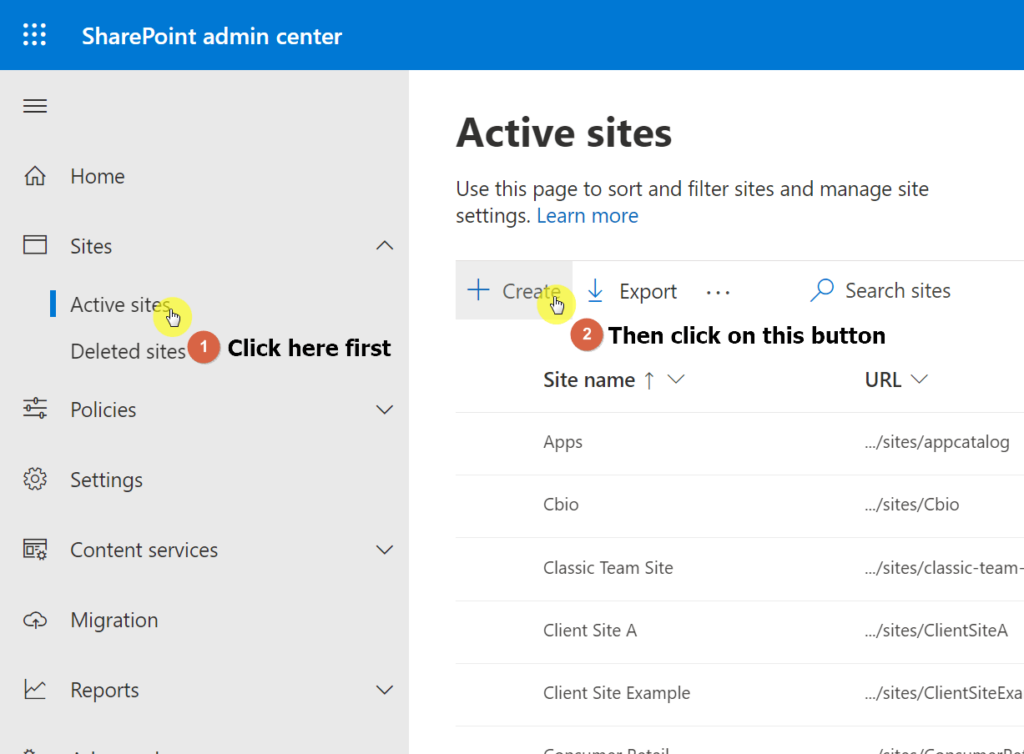
Task: Collapse the navigation hamburger menu
Action: pos(35,106)
